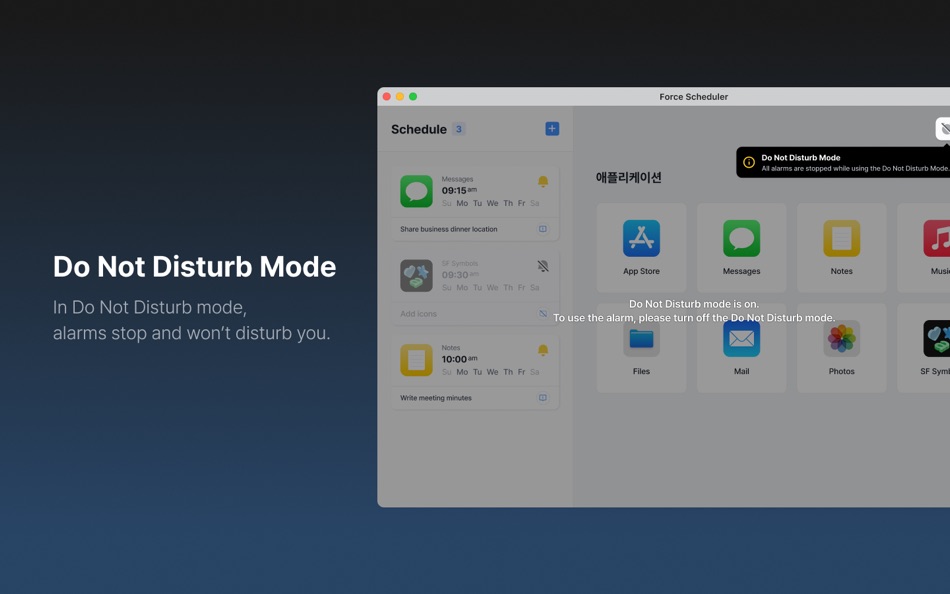The width and height of the screenshot is (950, 594).
Task: Edit note for Write meeting minutes
Action: (542, 397)
